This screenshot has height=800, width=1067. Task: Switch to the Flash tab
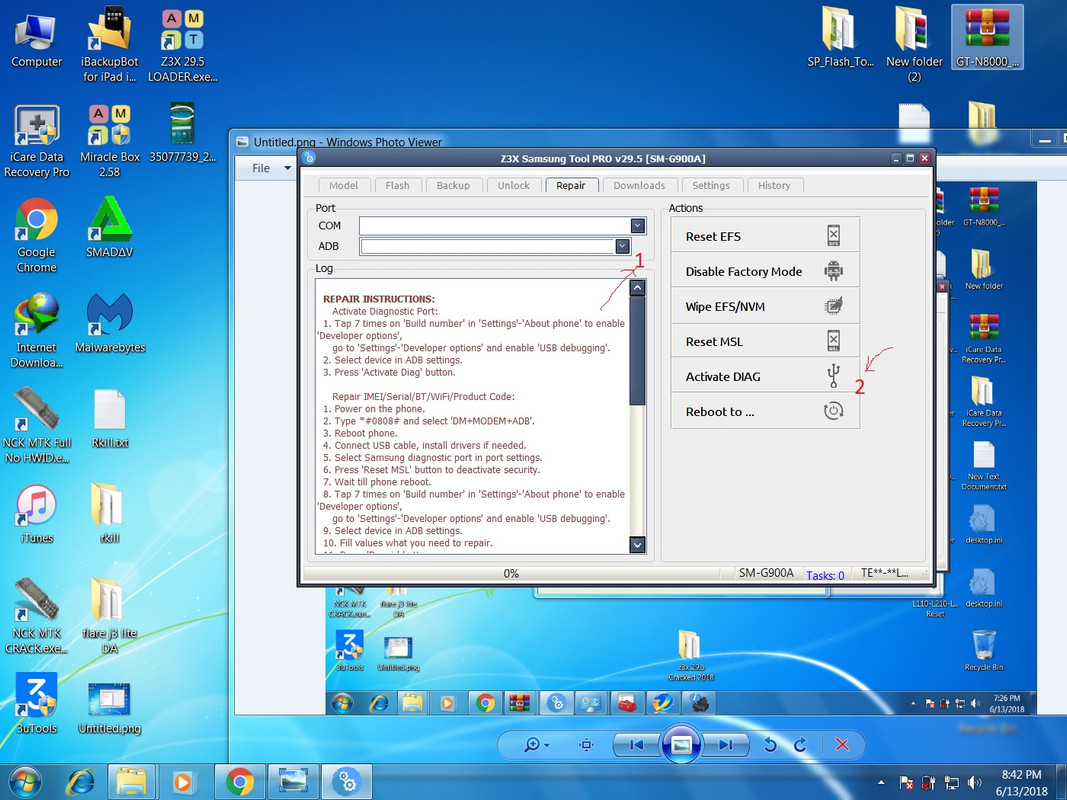(397, 186)
